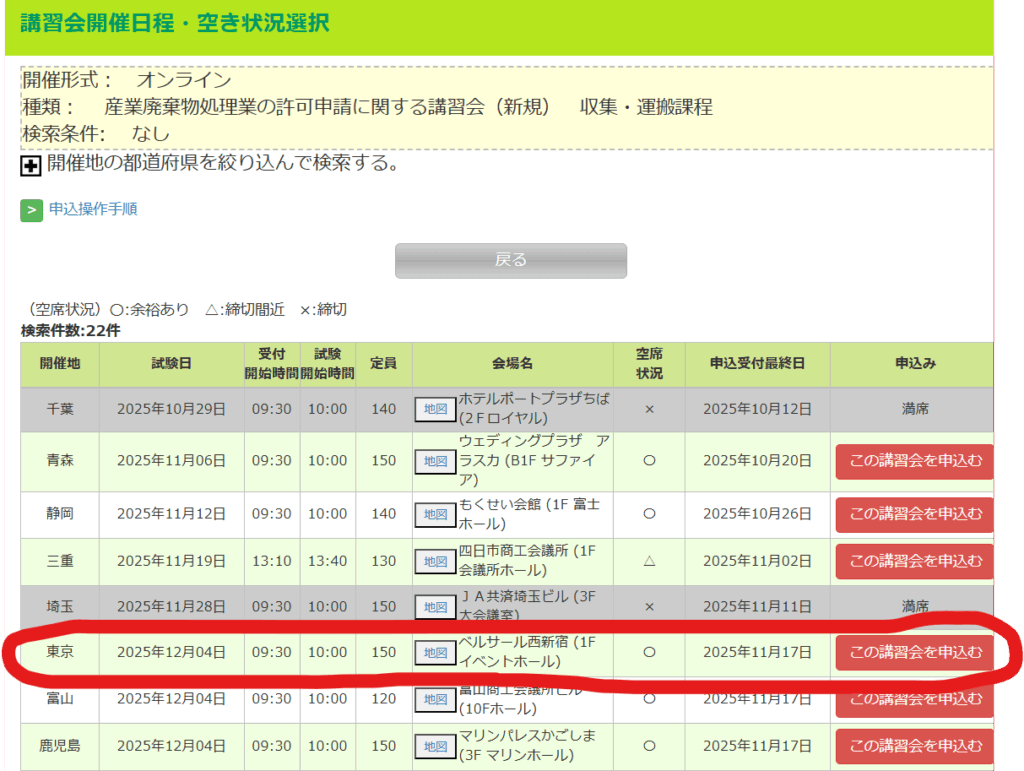This screenshot has width=1024, height=771.
Task: Click この講習会を申込む for the 富山 row
Action: pyautogui.click(x=914, y=699)
